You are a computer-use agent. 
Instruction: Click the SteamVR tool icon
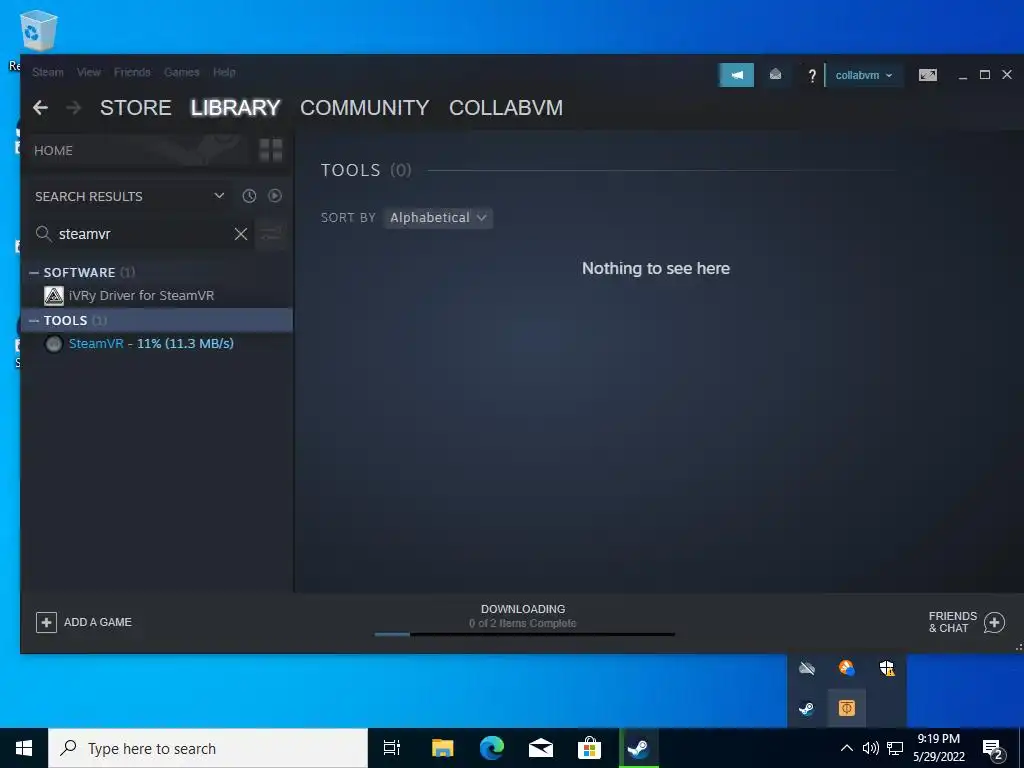pyautogui.click(x=54, y=344)
